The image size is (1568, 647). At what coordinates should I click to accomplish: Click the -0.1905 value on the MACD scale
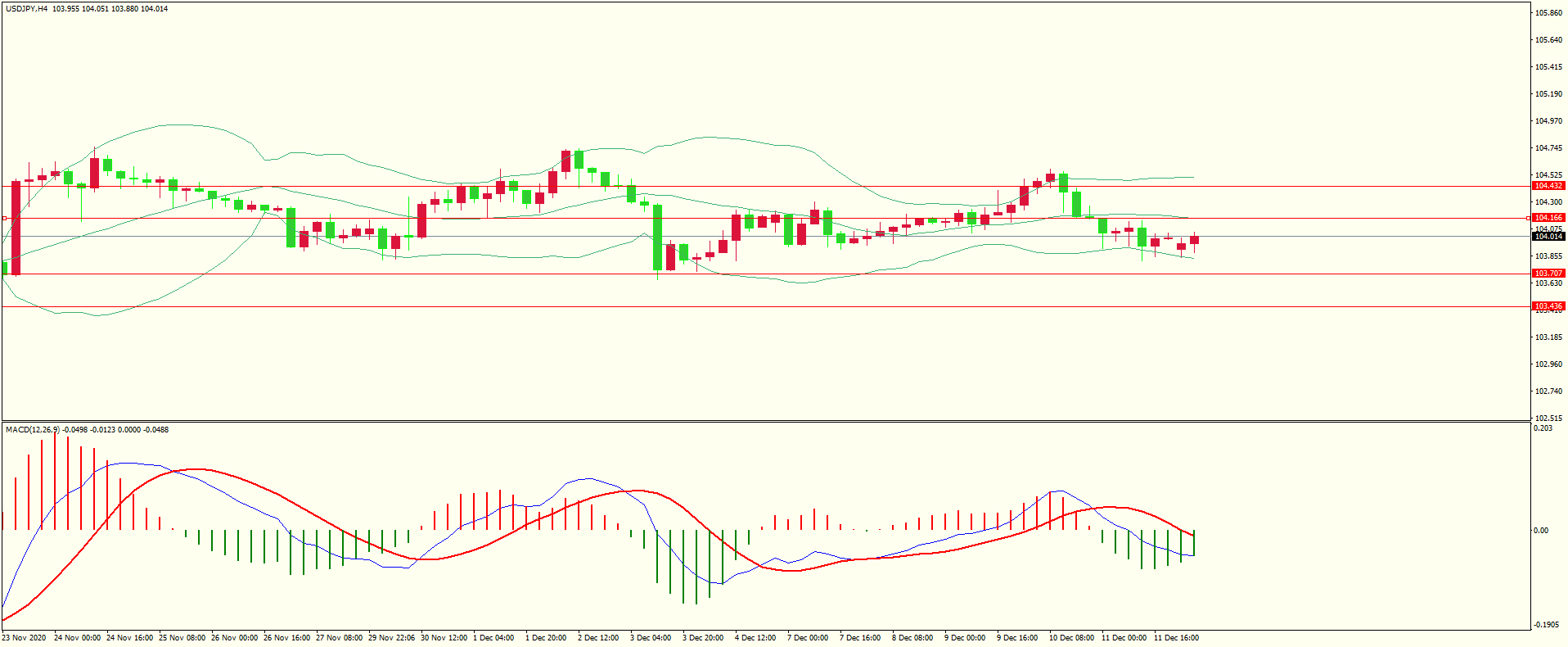(1545, 624)
